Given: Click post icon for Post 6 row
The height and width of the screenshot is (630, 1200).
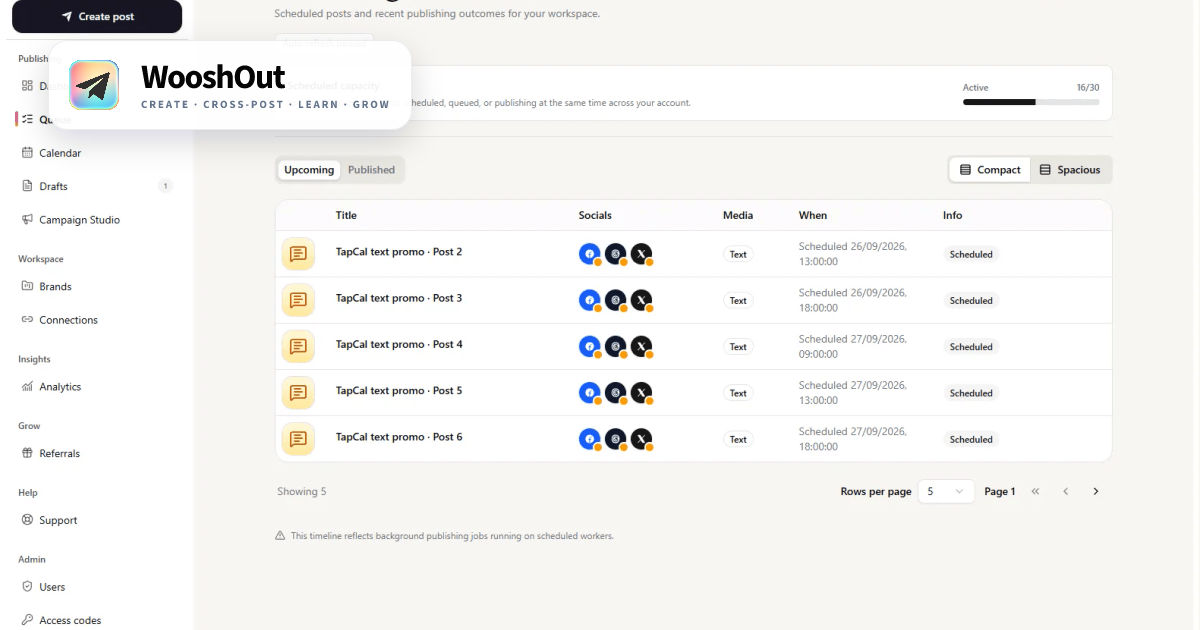Looking at the screenshot, I should click(x=298, y=439).
